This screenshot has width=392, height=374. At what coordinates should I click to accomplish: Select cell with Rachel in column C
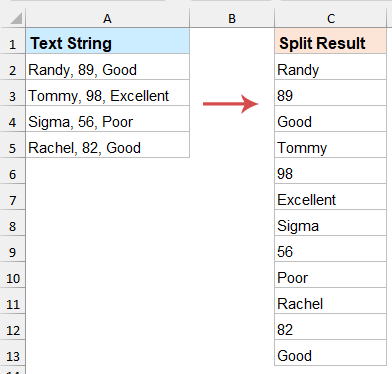pyautogui.click(x=330, y=301)
